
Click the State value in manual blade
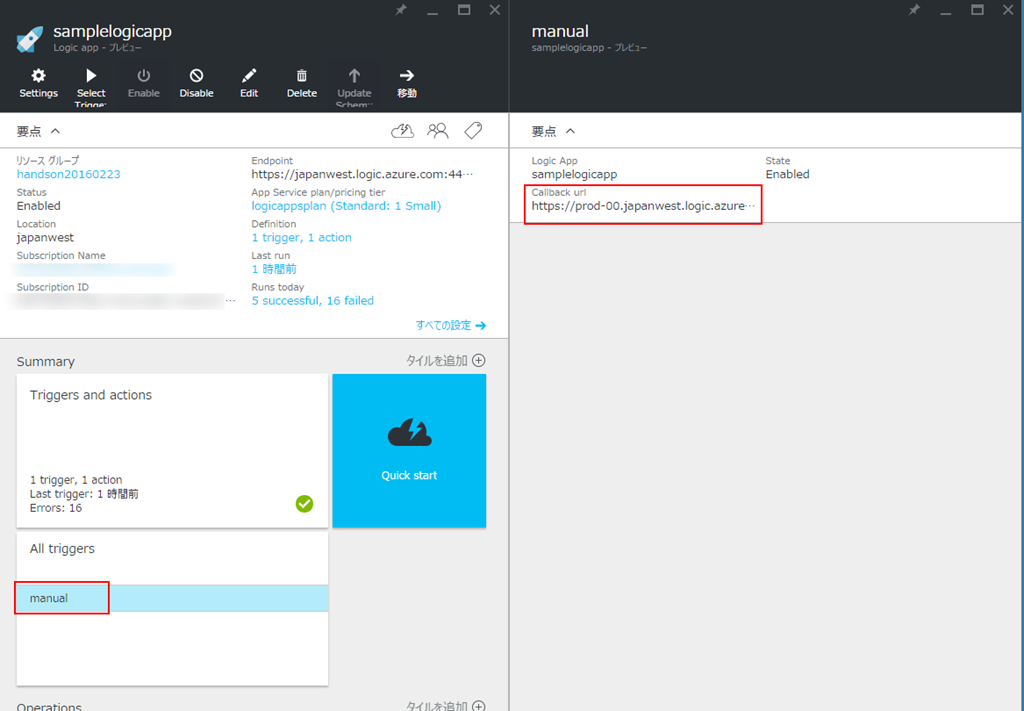787,174
